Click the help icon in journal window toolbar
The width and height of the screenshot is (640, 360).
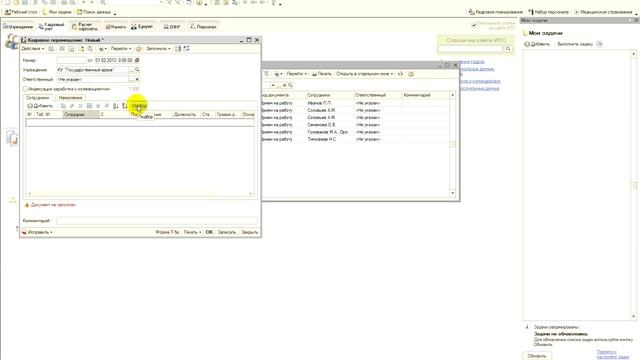pos(411,74)
